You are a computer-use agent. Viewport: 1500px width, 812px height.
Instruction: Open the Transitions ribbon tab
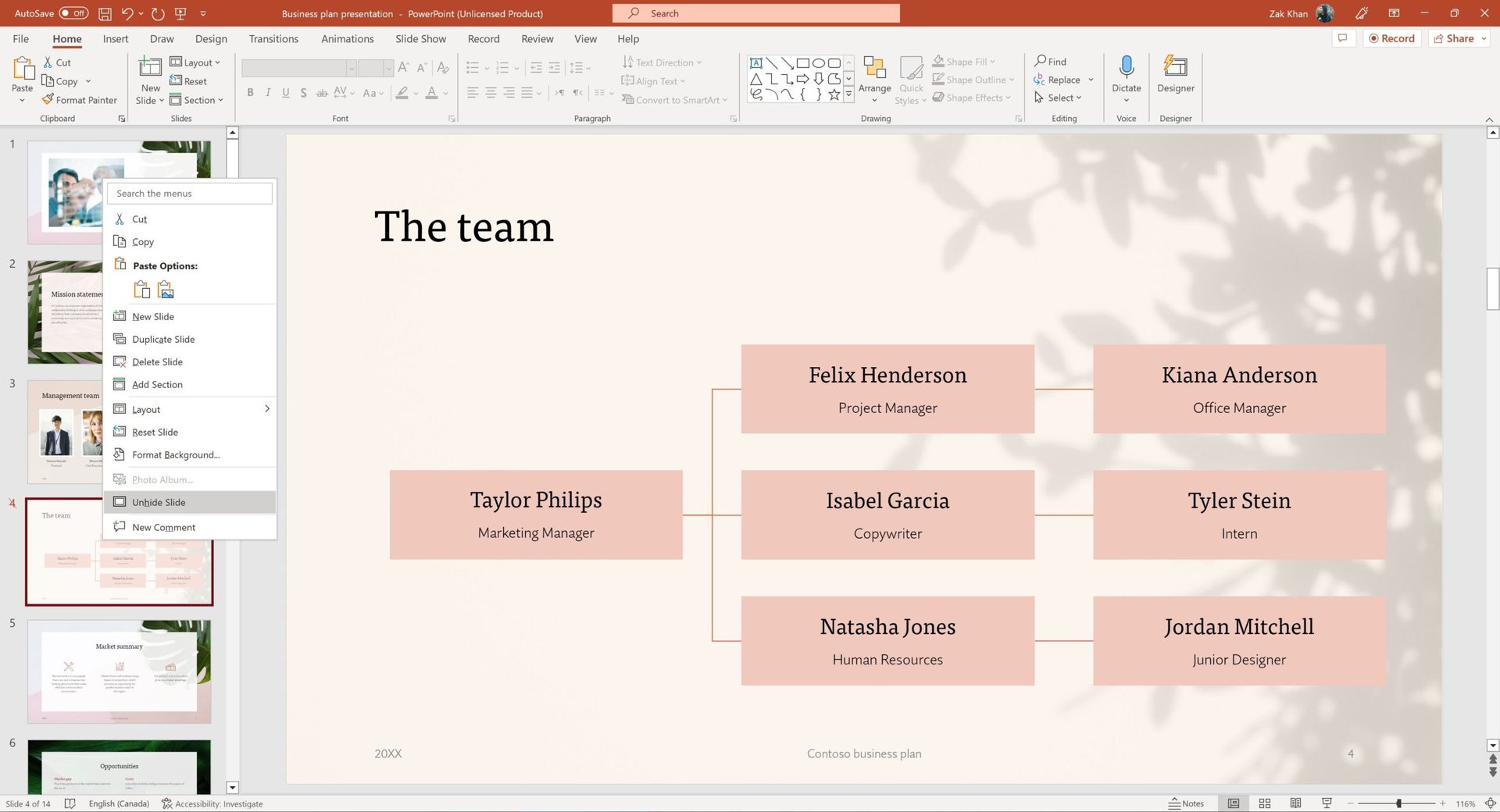[273, 39]
